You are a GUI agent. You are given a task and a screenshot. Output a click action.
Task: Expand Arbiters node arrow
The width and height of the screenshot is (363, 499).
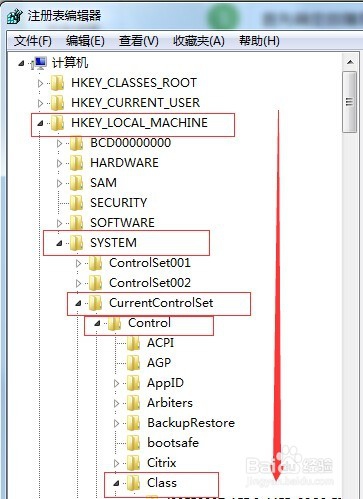[116, 403]
